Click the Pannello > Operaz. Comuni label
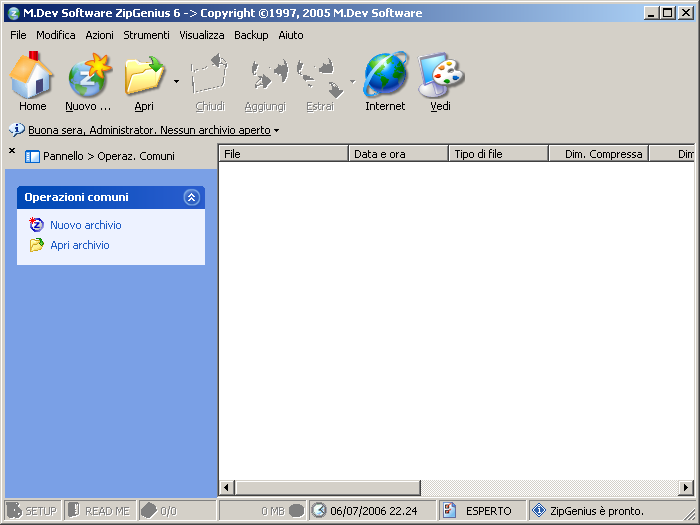Screen dimensions: 700x525 pyautogui.click(x=109, y=156)
